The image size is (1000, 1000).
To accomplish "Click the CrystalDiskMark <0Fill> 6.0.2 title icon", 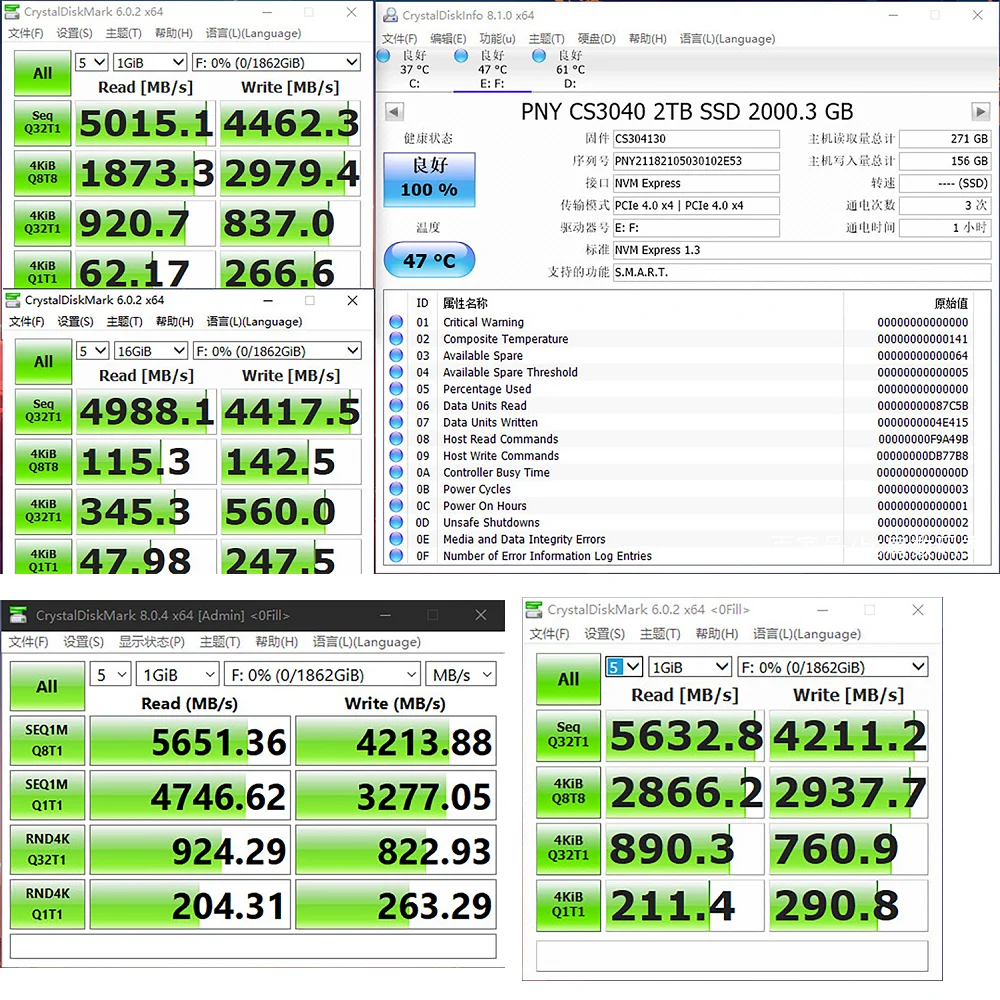I will pyautogui.click(x=534, y=610).
